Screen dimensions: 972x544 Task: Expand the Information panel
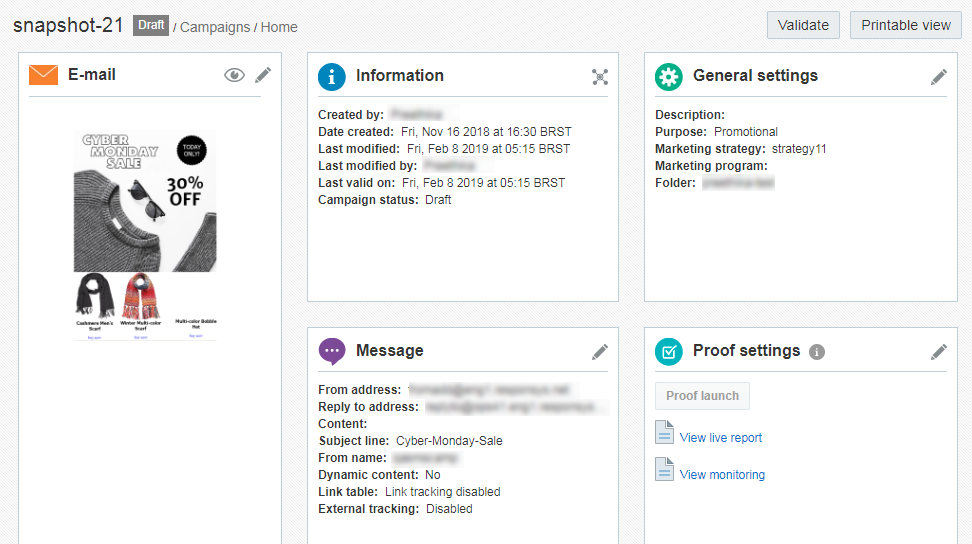(x=599, y=76)
